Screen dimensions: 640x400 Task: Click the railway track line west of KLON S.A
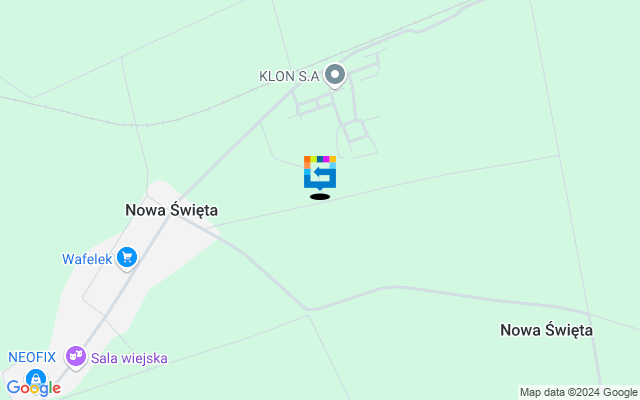point(122,124)
